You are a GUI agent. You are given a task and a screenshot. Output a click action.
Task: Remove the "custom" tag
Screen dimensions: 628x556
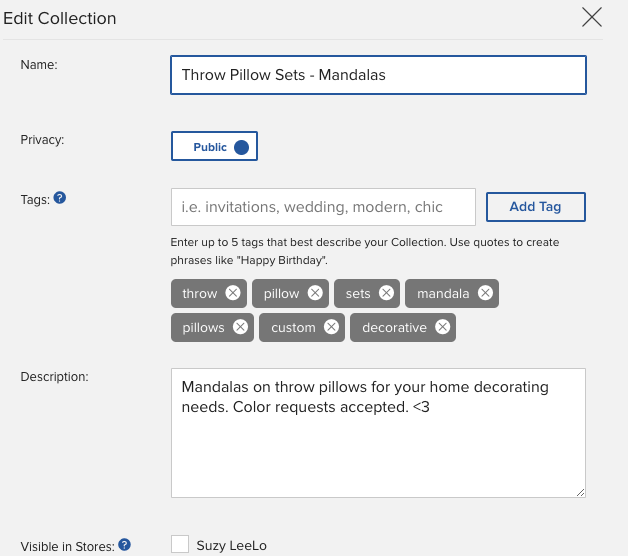click(331, 327)
